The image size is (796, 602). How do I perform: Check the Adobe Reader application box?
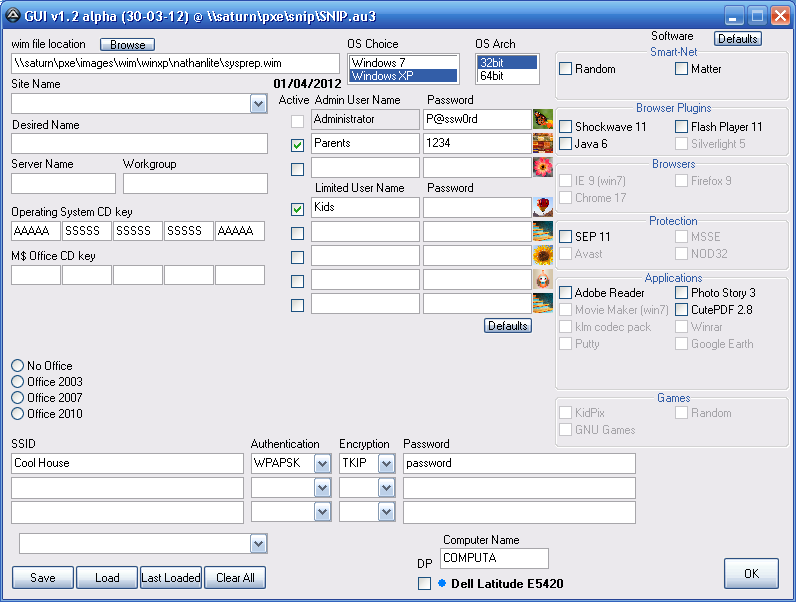pos(566,292)
